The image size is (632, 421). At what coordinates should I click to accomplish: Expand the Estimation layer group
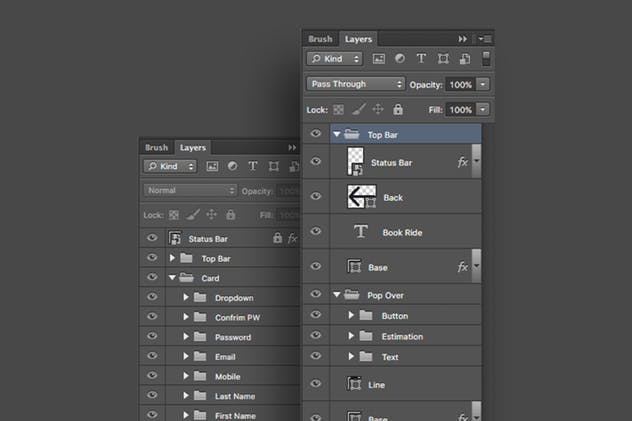[x=351, y=337]
